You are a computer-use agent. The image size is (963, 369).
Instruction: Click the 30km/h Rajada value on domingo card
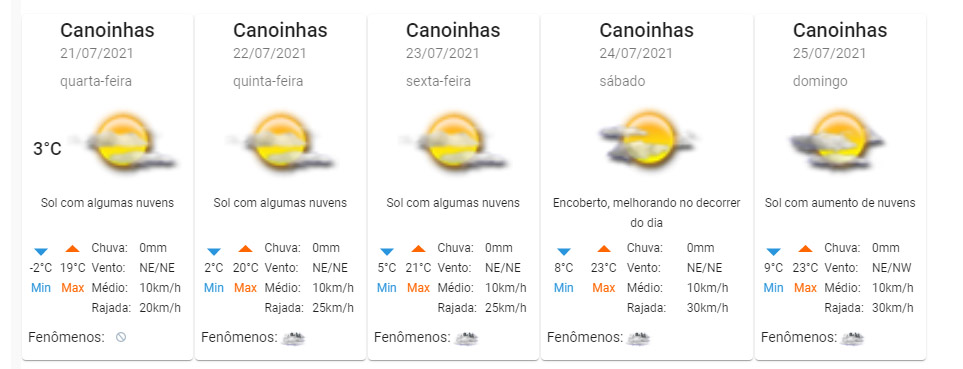[892, 308]
